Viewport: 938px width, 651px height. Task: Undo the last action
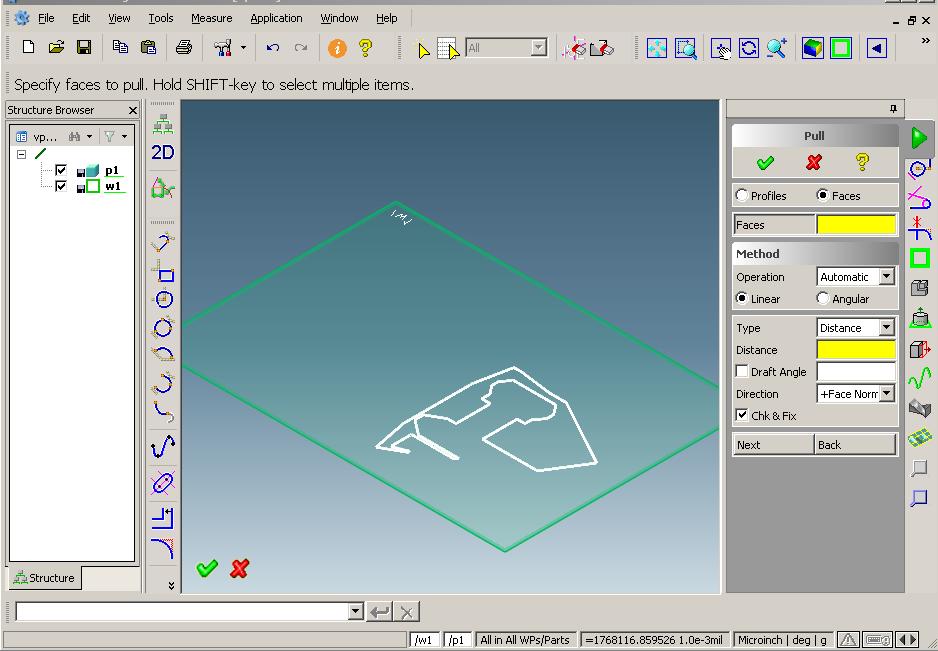(273, 48)
